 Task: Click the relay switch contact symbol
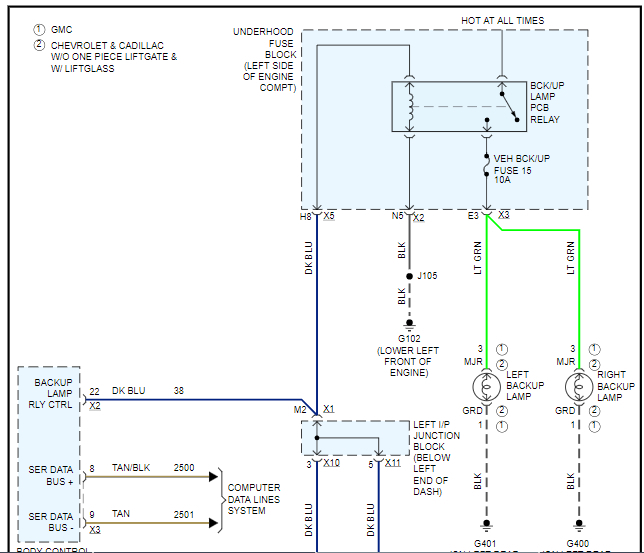(509, 107)
